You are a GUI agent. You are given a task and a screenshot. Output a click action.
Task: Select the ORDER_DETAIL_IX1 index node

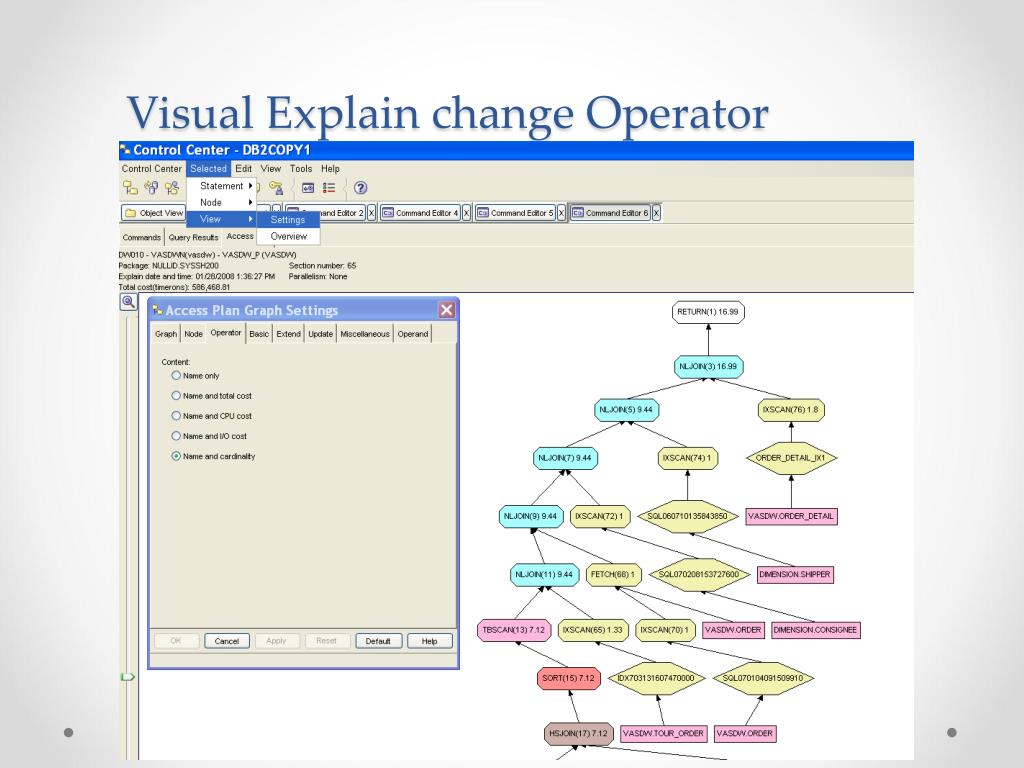pos(791,458)
